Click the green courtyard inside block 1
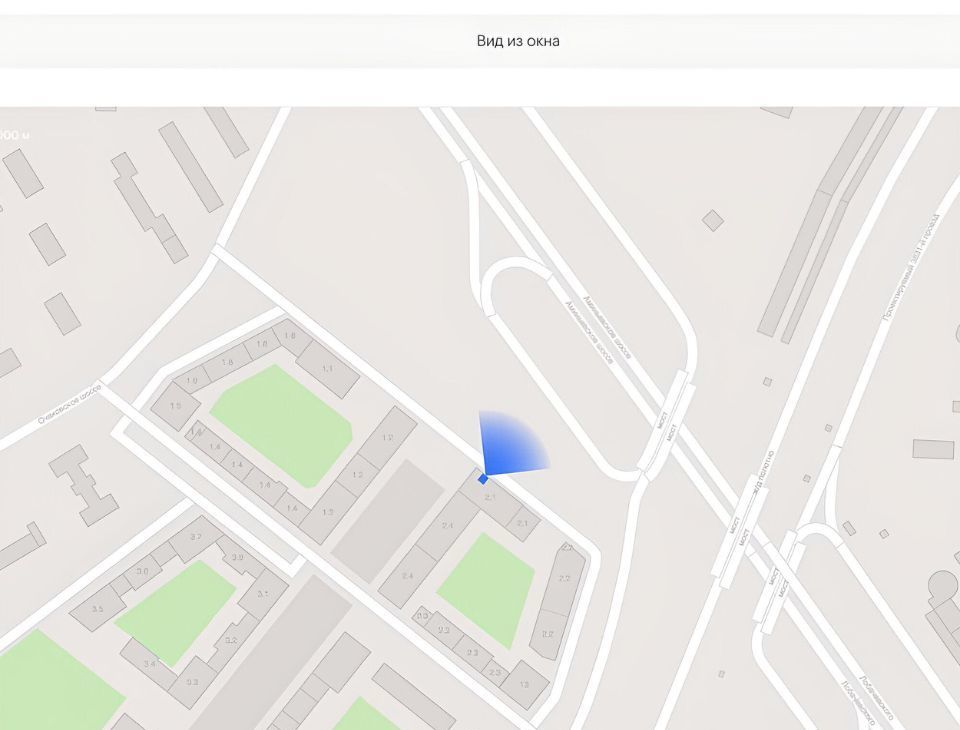The height and width of the screenshot is (730, 960). (x=281, y=425)
